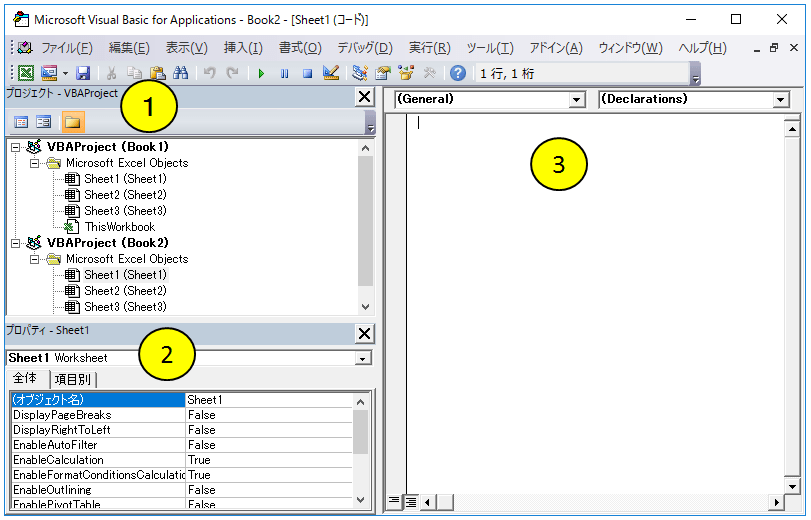Screen dimensions: 811x520
Task: Select the DisplayPageBreaks property row
Action: (x=181, y=415)
